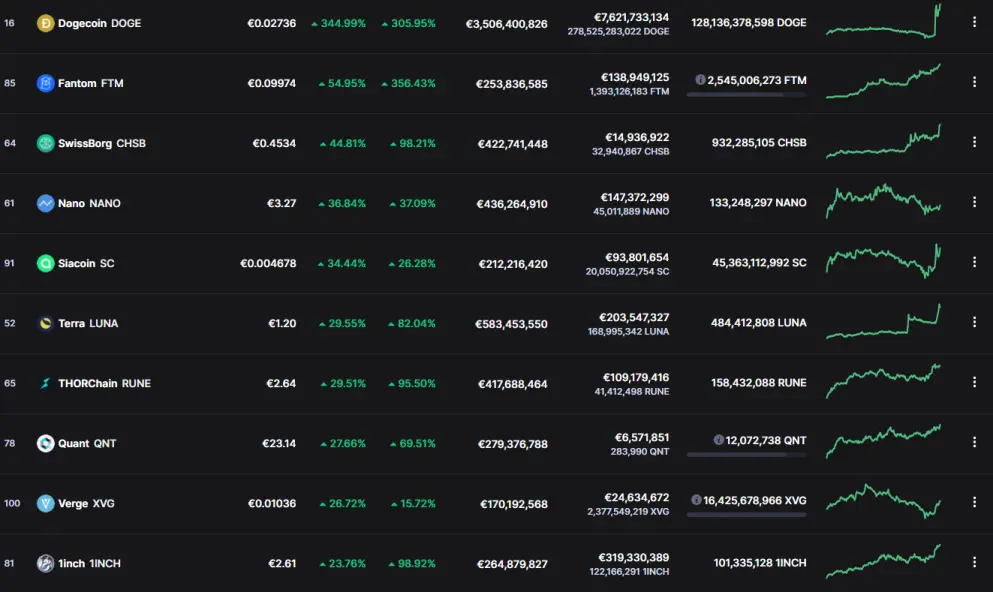Screen dimensions: 993x592
Task: Click the info icon beside QNT circulating supply
Action: pyautogui.click(x=719, y=440)
